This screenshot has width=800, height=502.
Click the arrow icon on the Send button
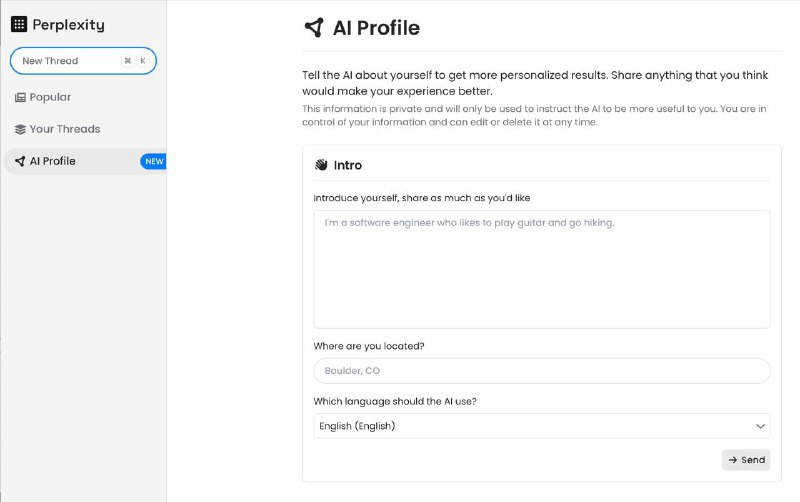733,460
